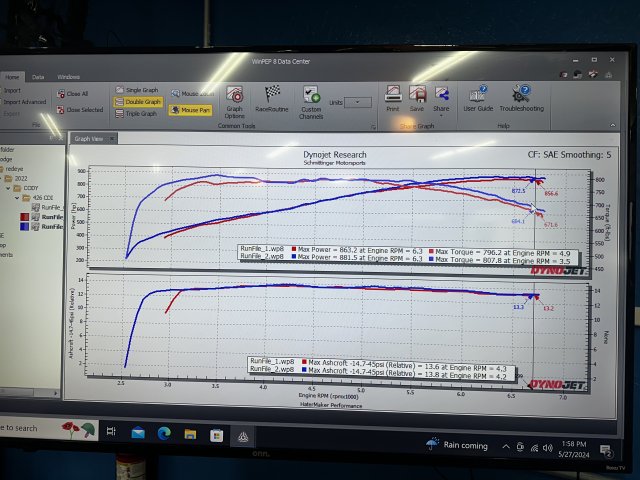Switch to Triple Graph layout

(x=136, y=113)
